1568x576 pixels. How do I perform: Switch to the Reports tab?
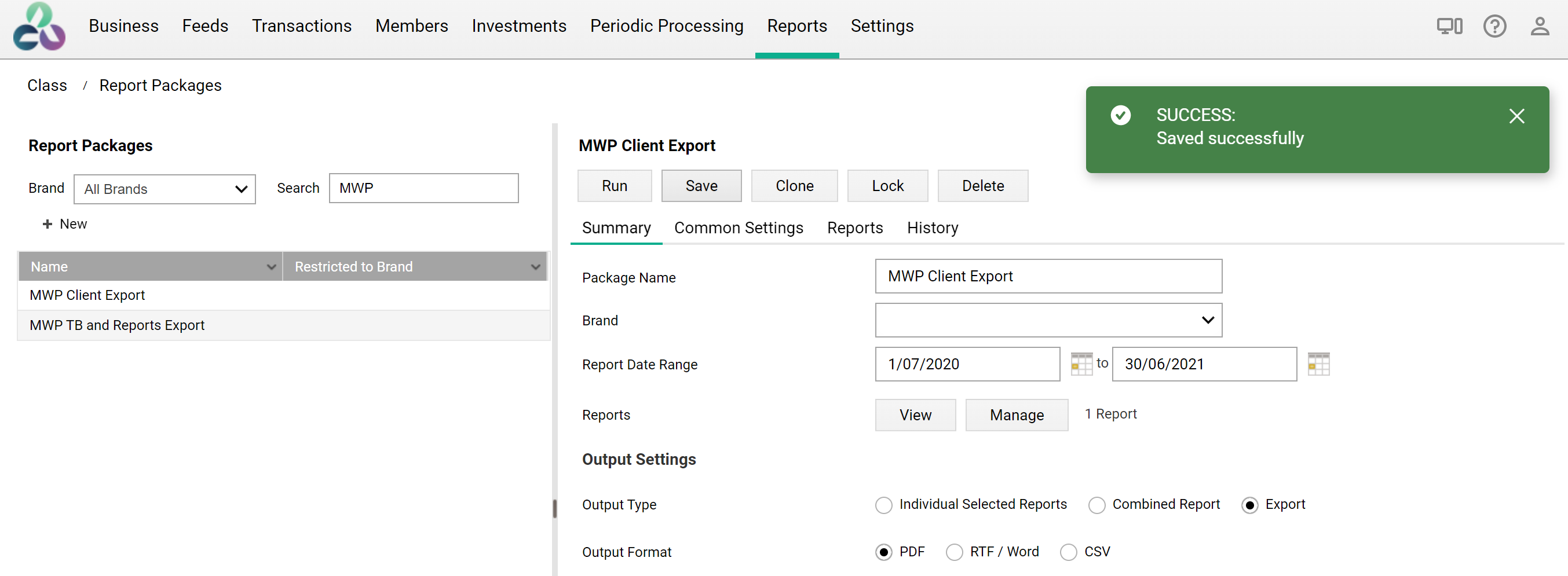(854, 228)
